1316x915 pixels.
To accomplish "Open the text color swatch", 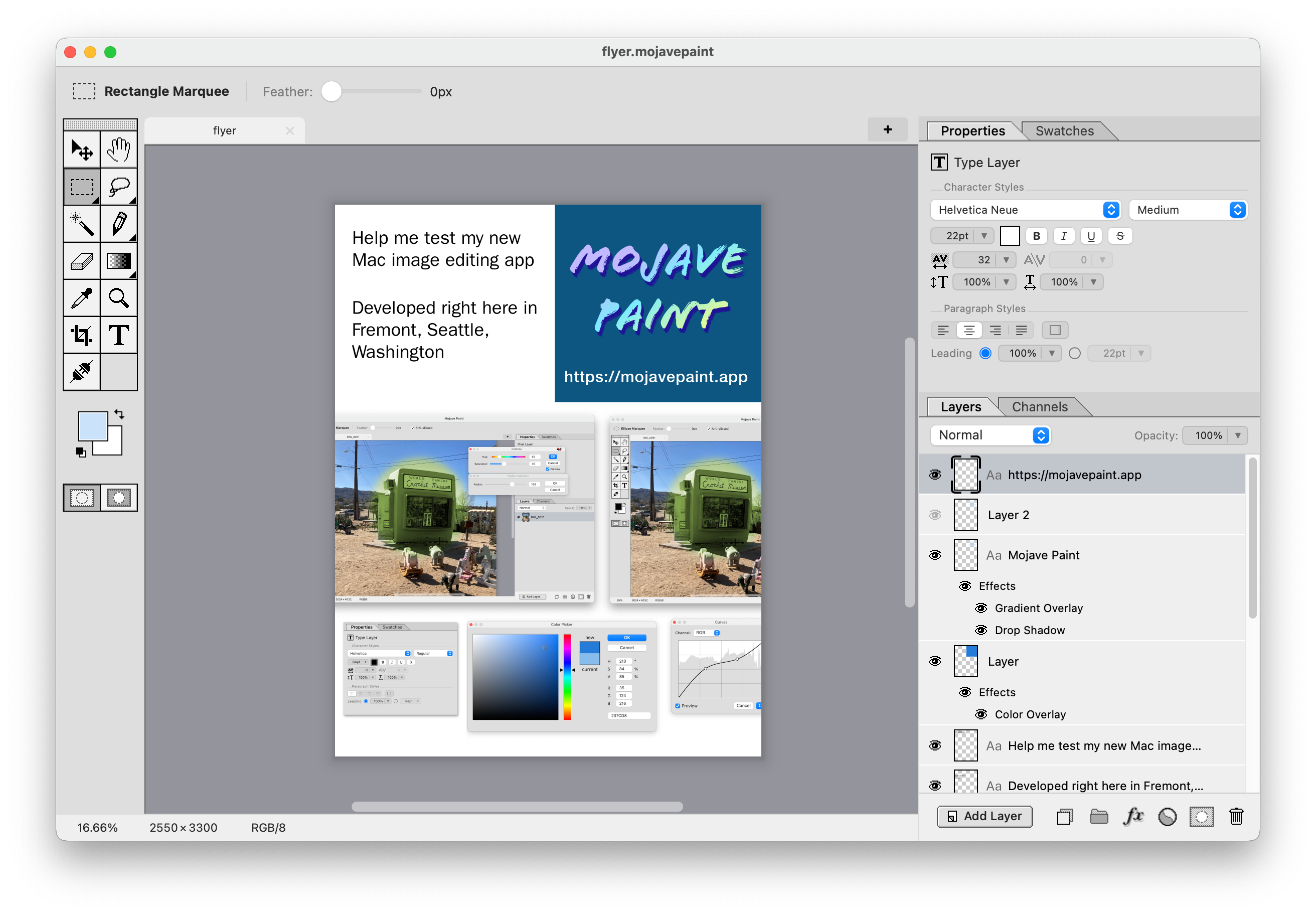I will coord(1010,236).
